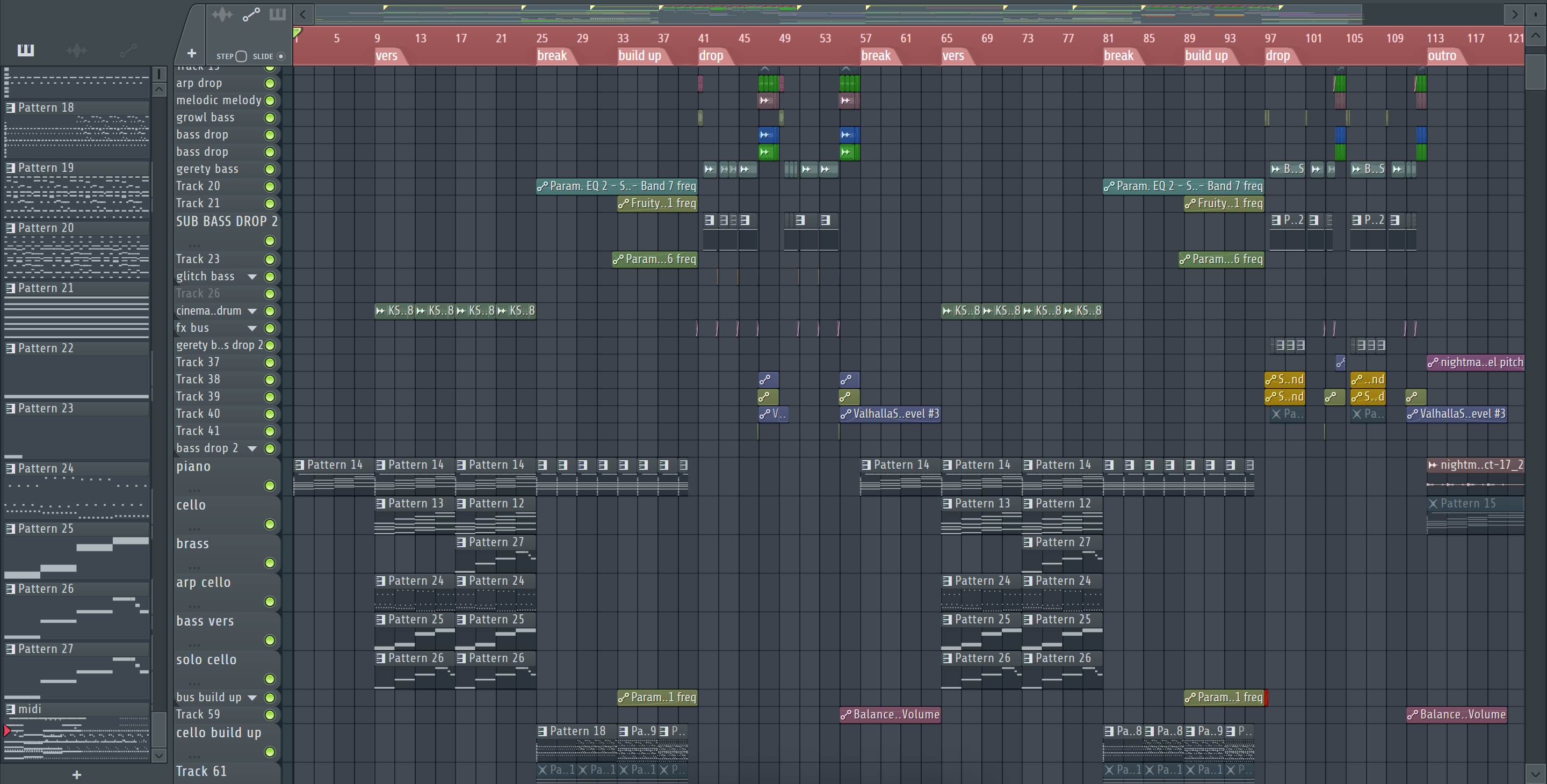Expand the glitch bass track group
Image resolution: width=1547 pixels, height=784 pixels.
(252, 277)
